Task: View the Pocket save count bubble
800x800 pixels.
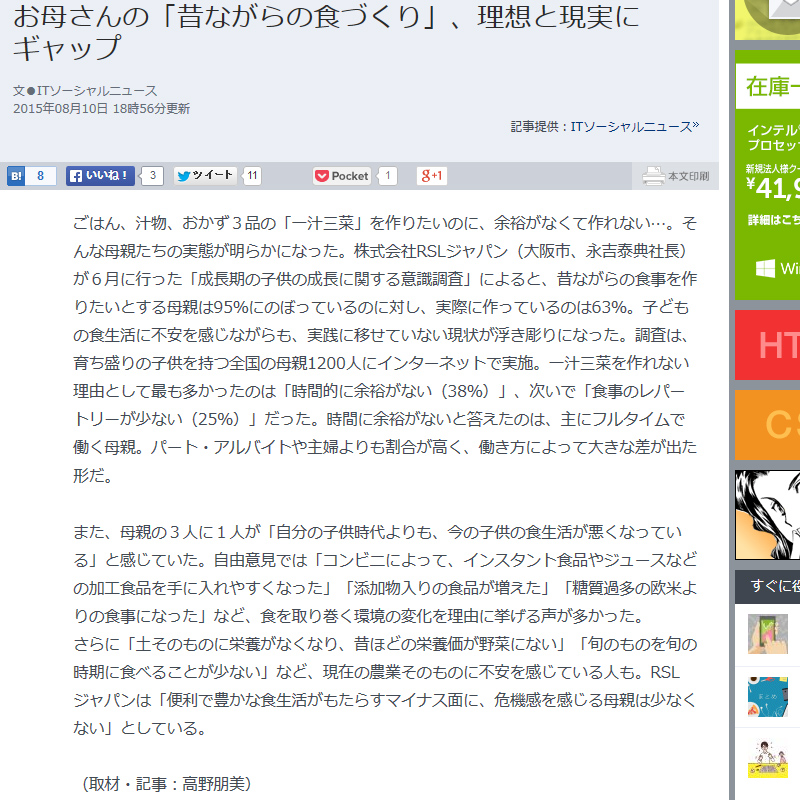Action: coord(387,176)
